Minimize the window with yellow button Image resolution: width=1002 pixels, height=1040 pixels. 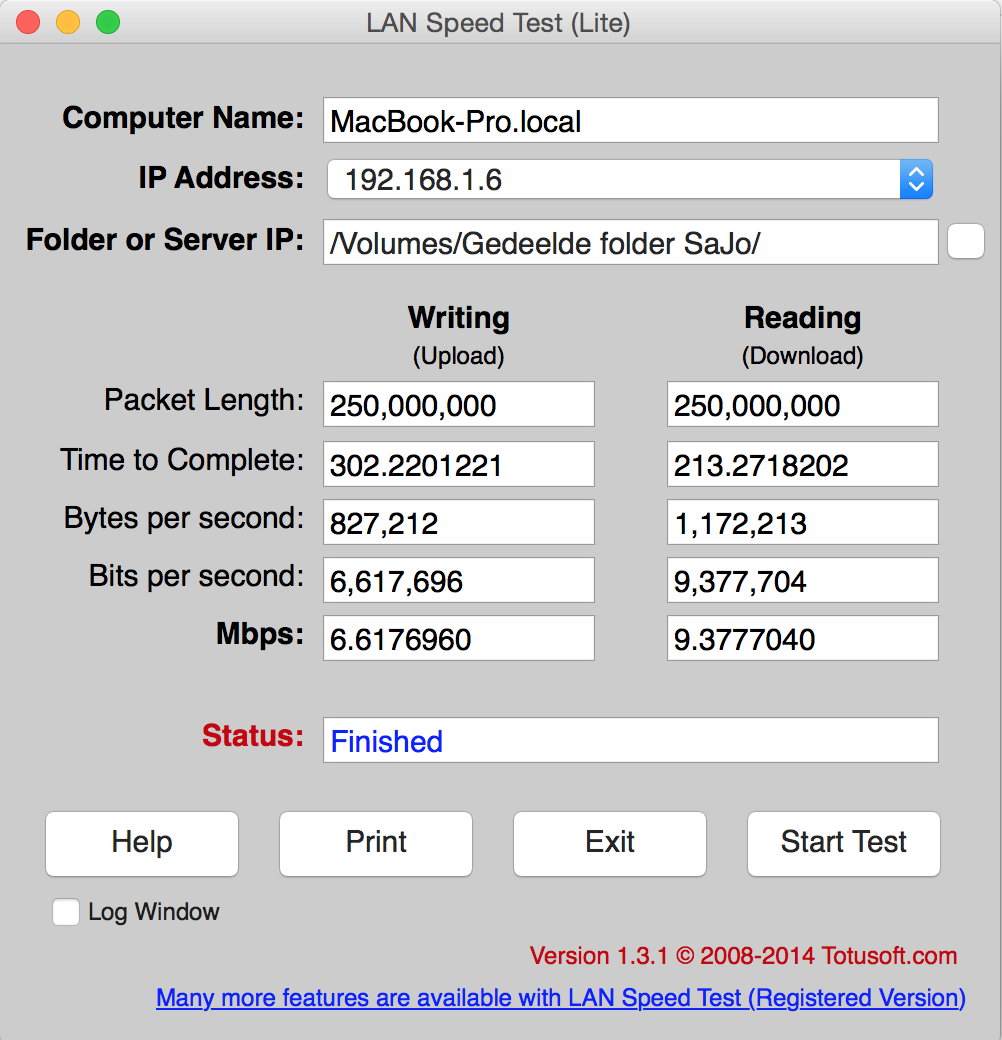click(x=68, y=22)
